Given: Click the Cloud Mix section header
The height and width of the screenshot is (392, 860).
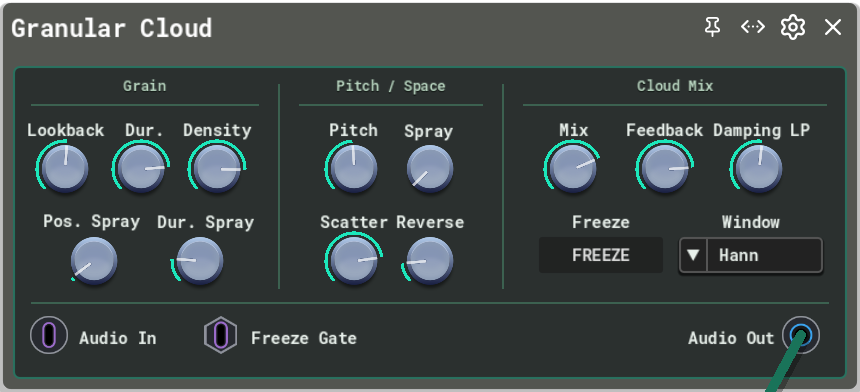Looking at the screenshot, I should click(x=675, y=86).
